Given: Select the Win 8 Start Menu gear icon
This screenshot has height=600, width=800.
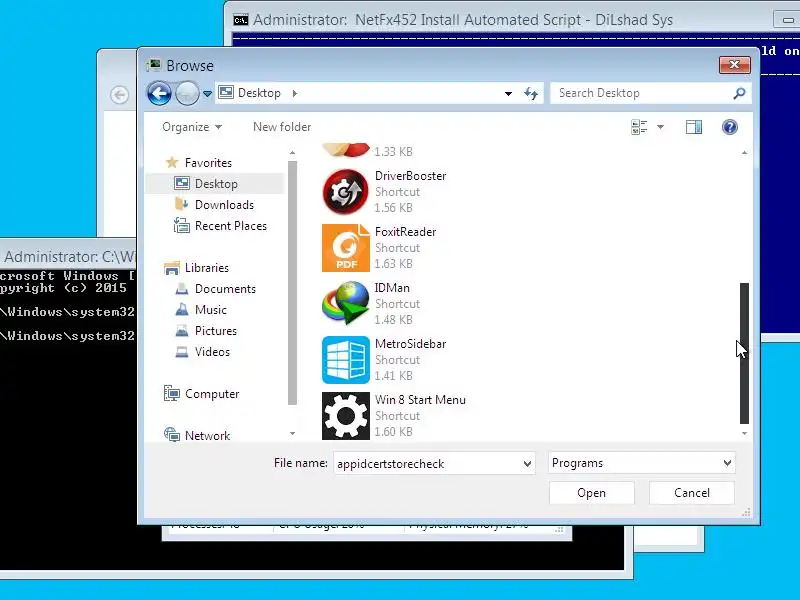Looking at the screenshot, I should coord(345,416).
